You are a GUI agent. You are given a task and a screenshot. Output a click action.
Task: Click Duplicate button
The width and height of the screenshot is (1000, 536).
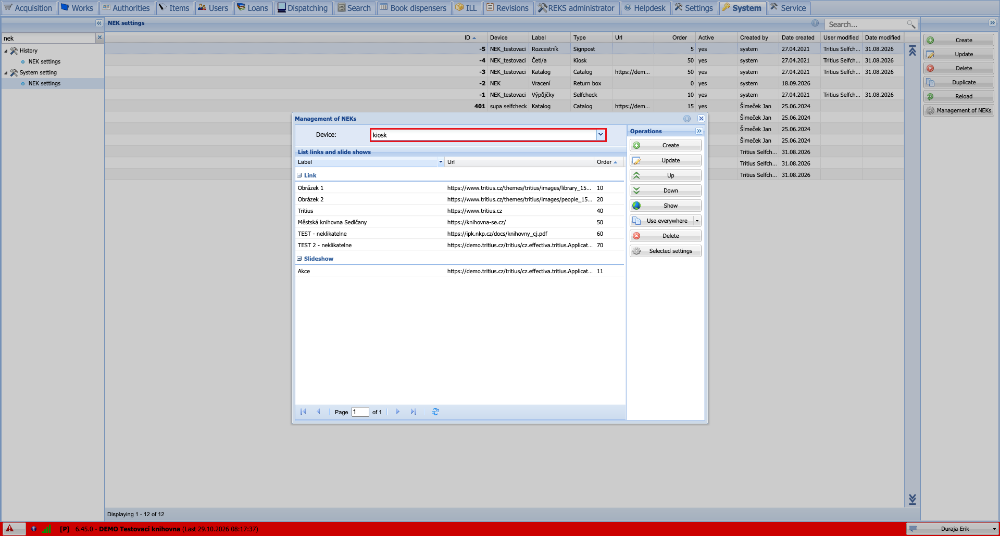pos(958,82)
